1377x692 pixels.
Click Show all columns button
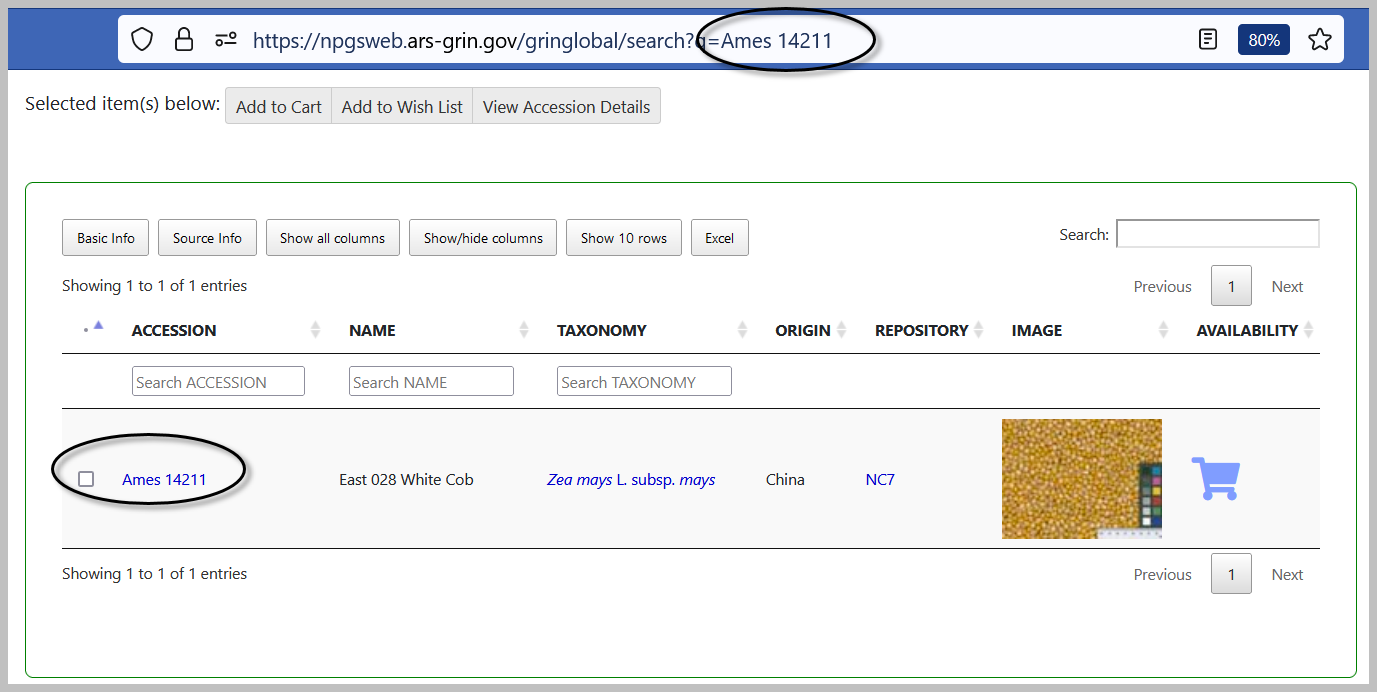(x=332, y=238)
